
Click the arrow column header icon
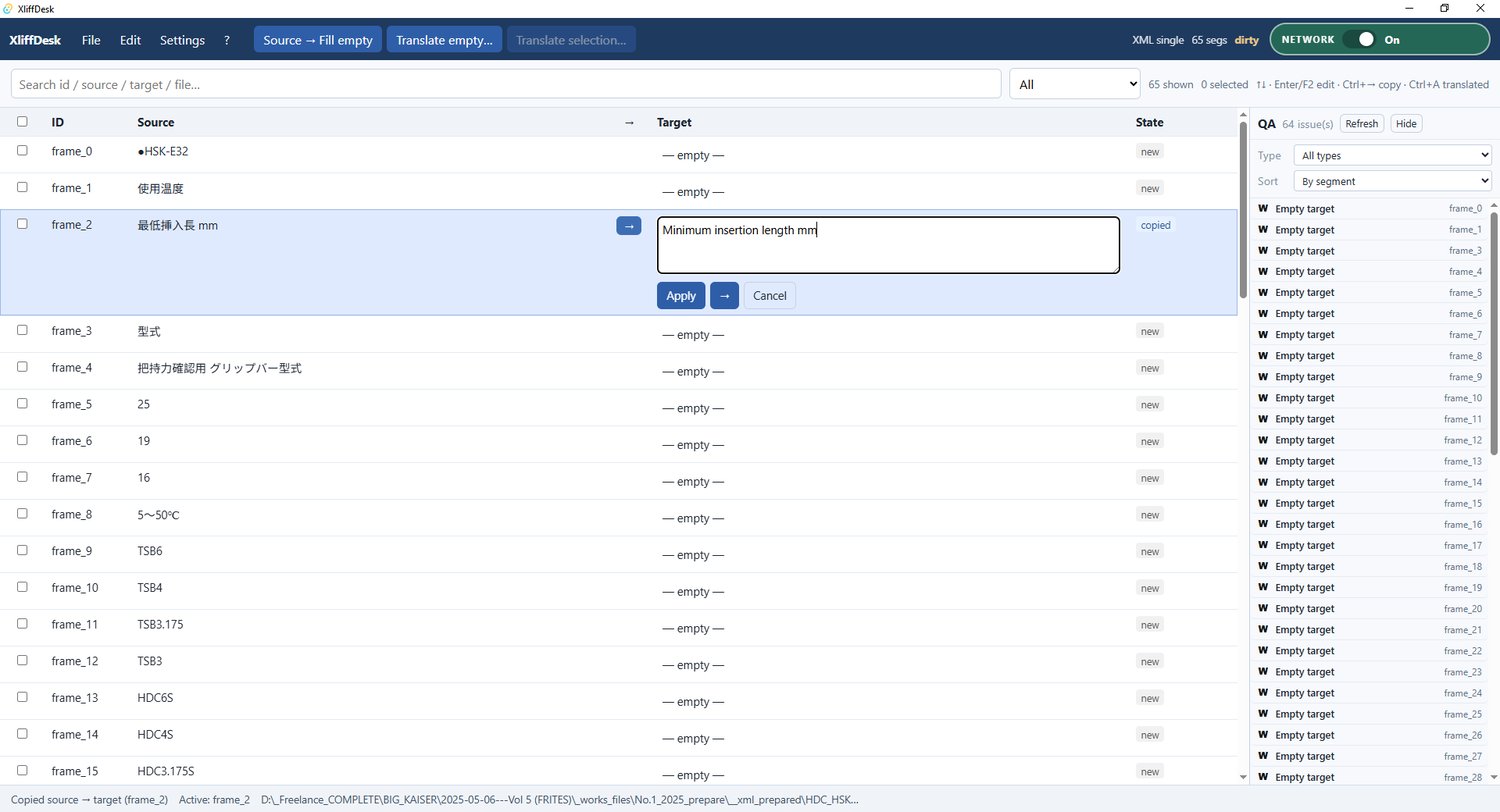(629, 122)
